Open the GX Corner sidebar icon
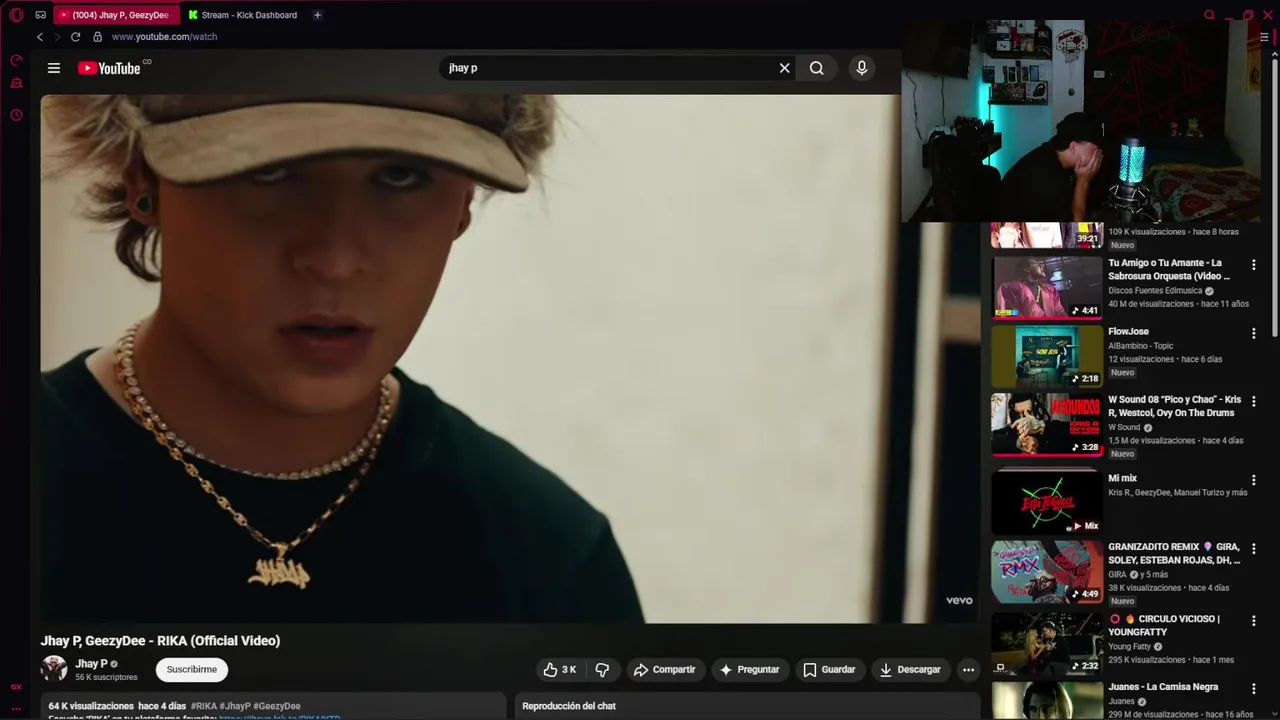The height and width of the screenshot is (720, 1280). point(16,83)
